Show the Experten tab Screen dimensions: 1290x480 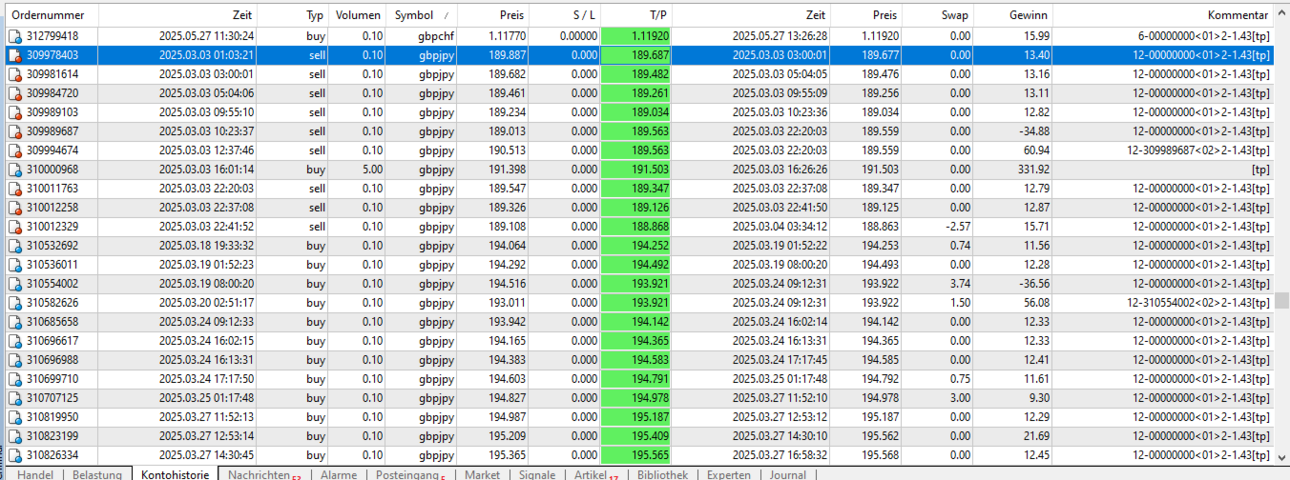tap(728, 474)
